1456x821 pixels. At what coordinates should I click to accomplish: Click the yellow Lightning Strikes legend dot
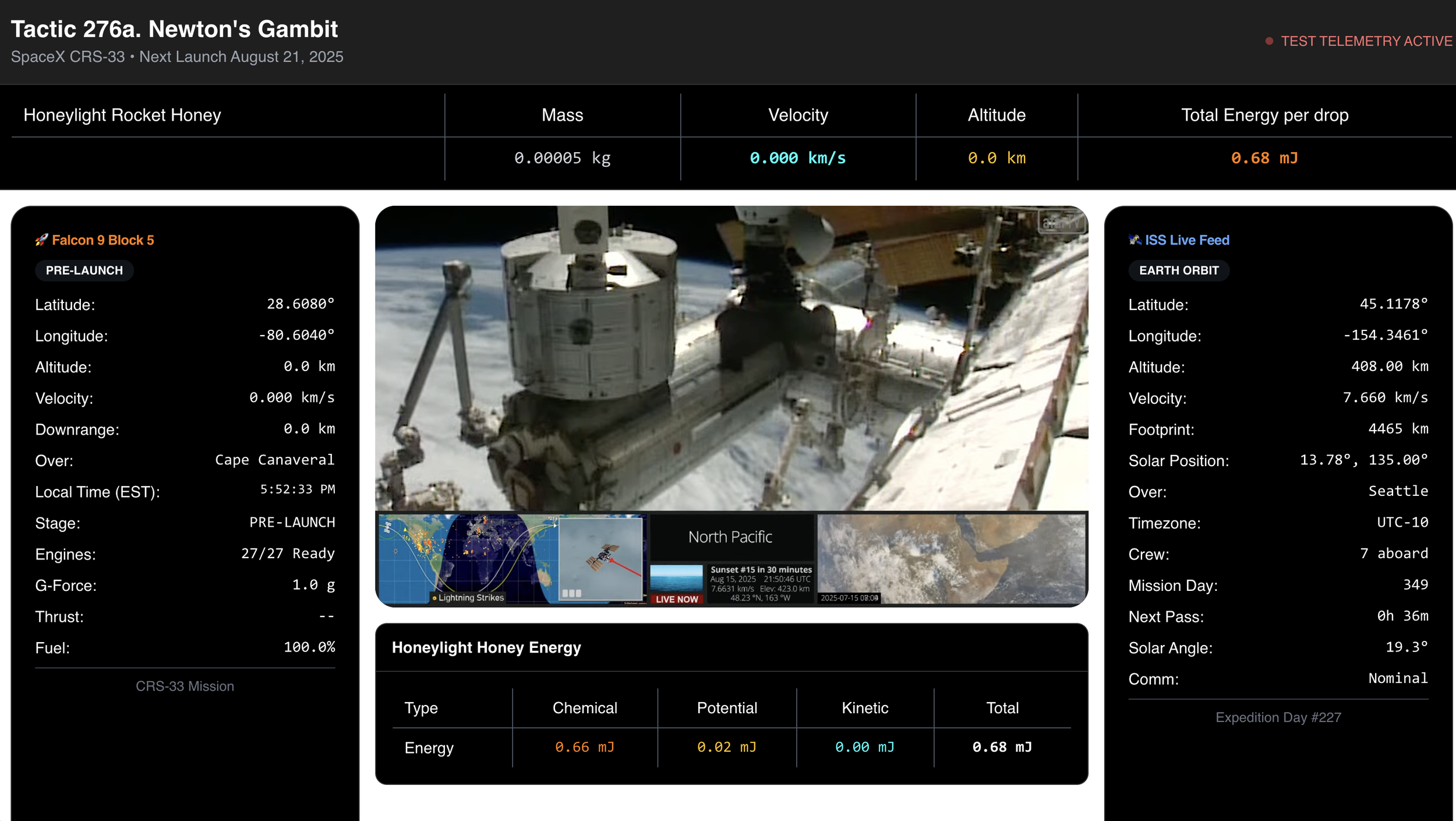pyautogui.click(x=434, y=598)
